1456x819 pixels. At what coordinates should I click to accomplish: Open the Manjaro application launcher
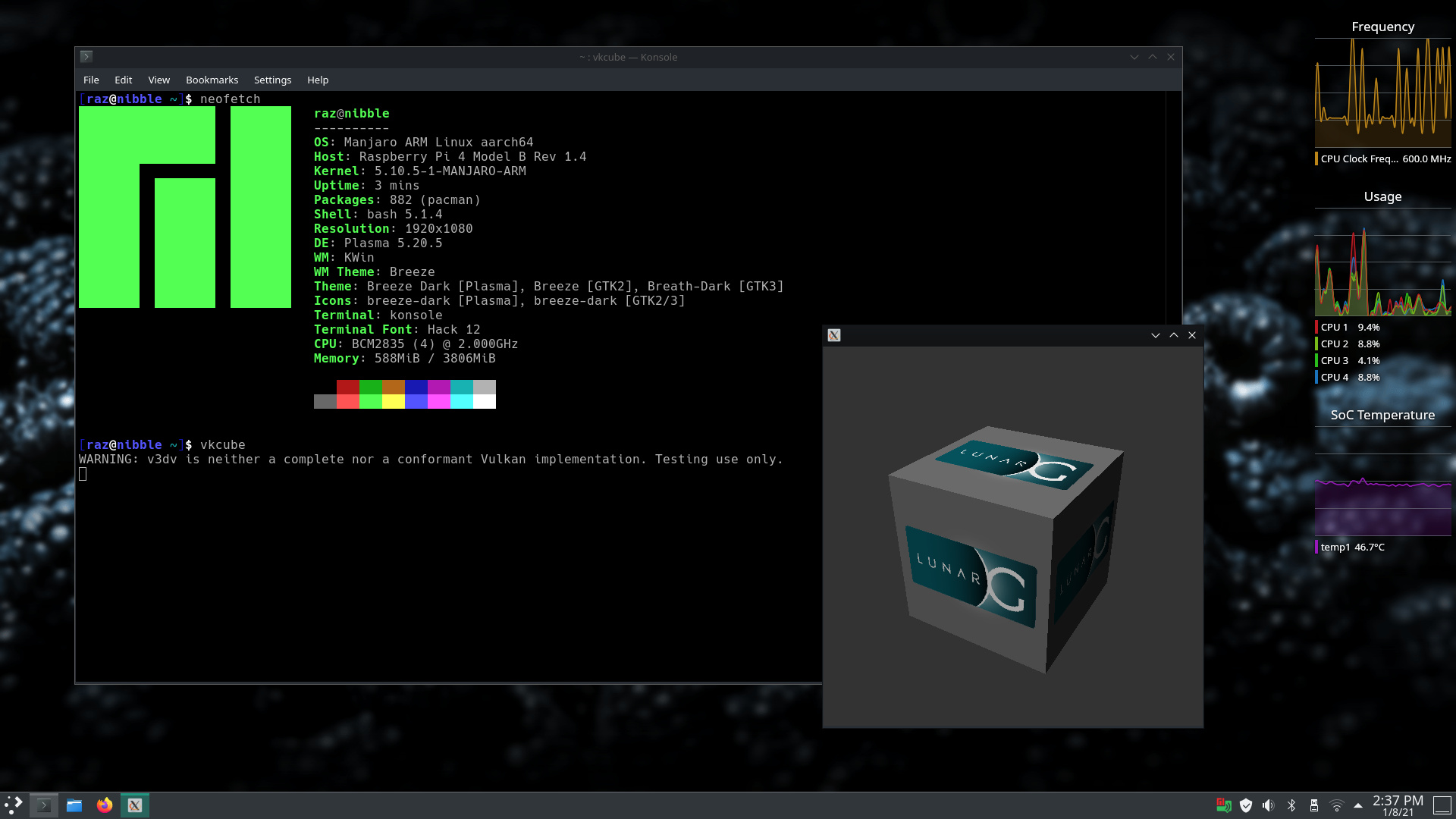click(x=14, y=805)
